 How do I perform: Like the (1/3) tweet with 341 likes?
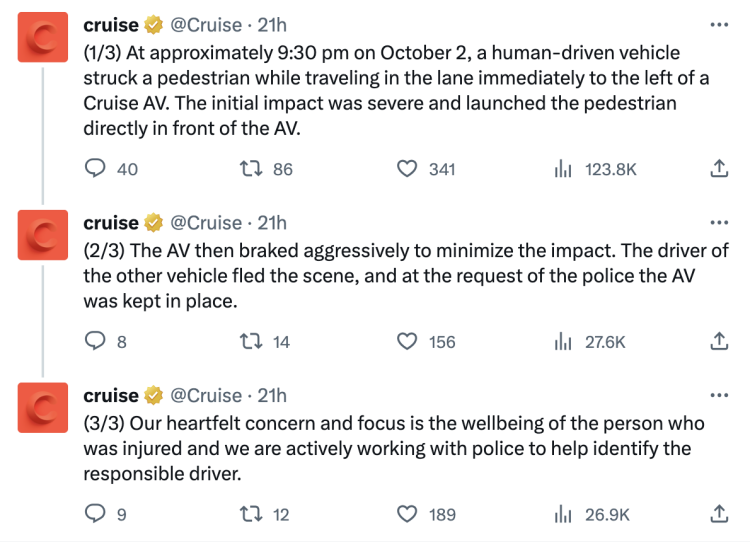pyautogui.click(x=407, y=169)
